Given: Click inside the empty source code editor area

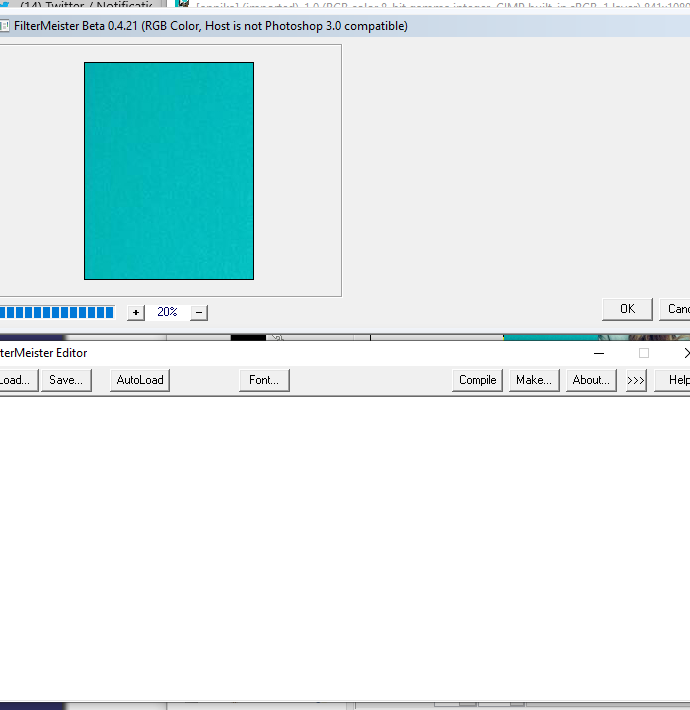Looking at the screenshot, I should point(345,549).
